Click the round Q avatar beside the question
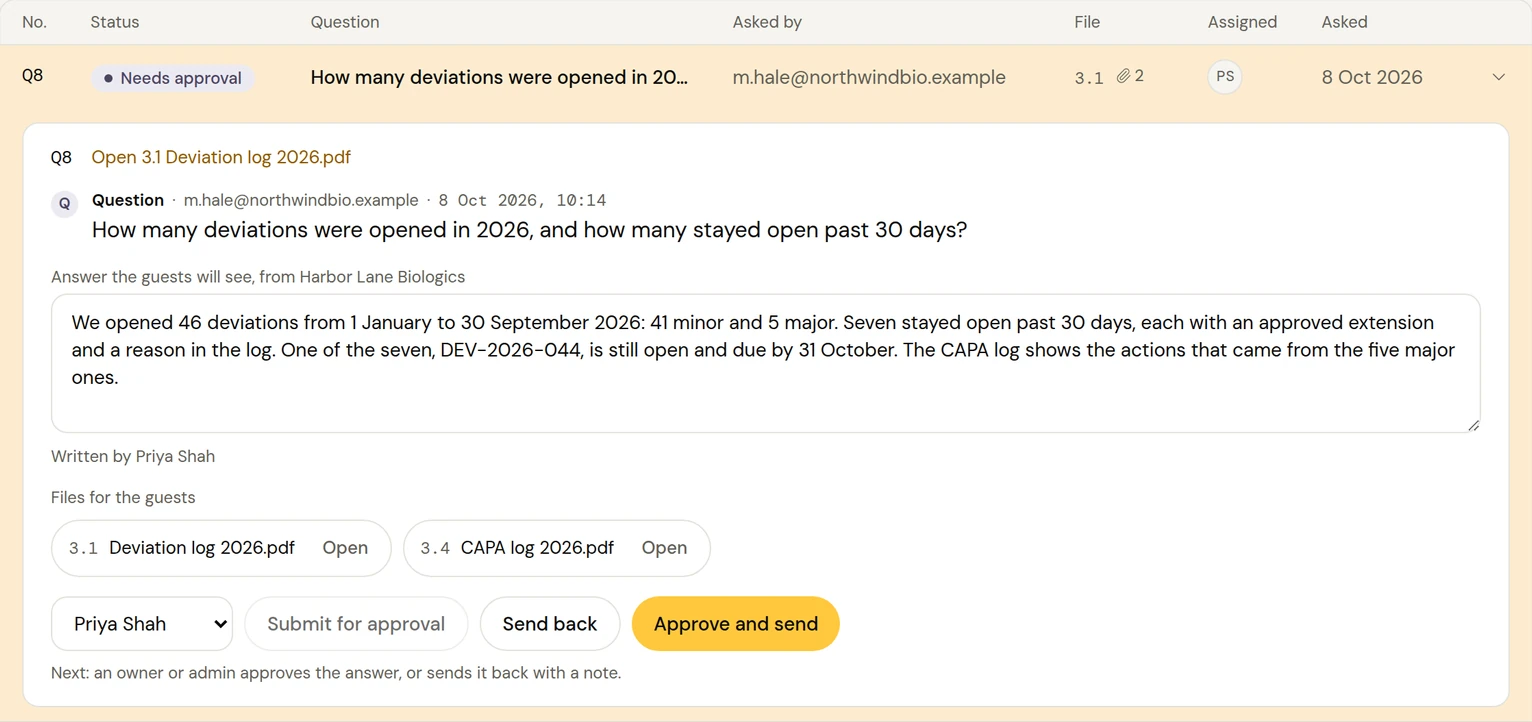This screenshot has width=1532, height=722. pos(65,204)
